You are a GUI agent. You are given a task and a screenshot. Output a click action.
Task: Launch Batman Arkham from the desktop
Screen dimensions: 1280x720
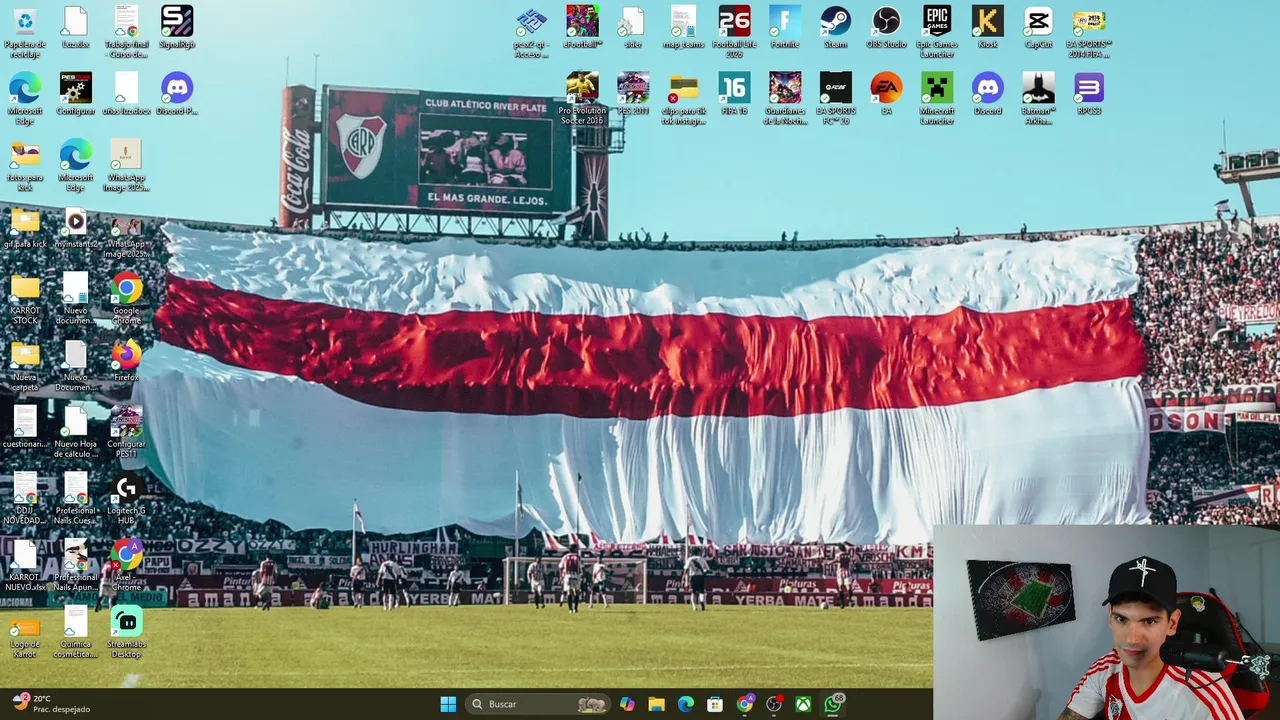(1038, 98)
